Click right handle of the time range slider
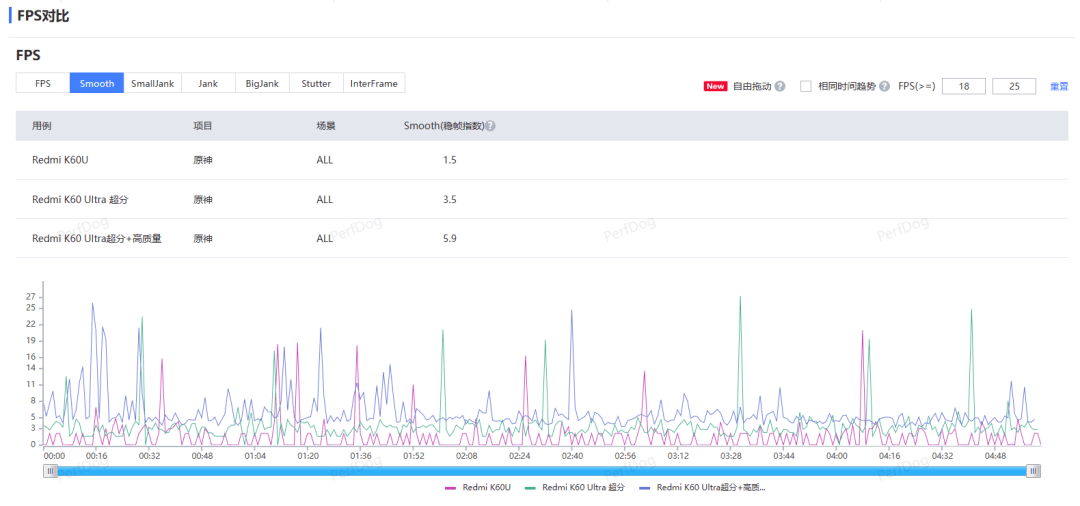The image size is (1080, 506). tap(1034, 471)
